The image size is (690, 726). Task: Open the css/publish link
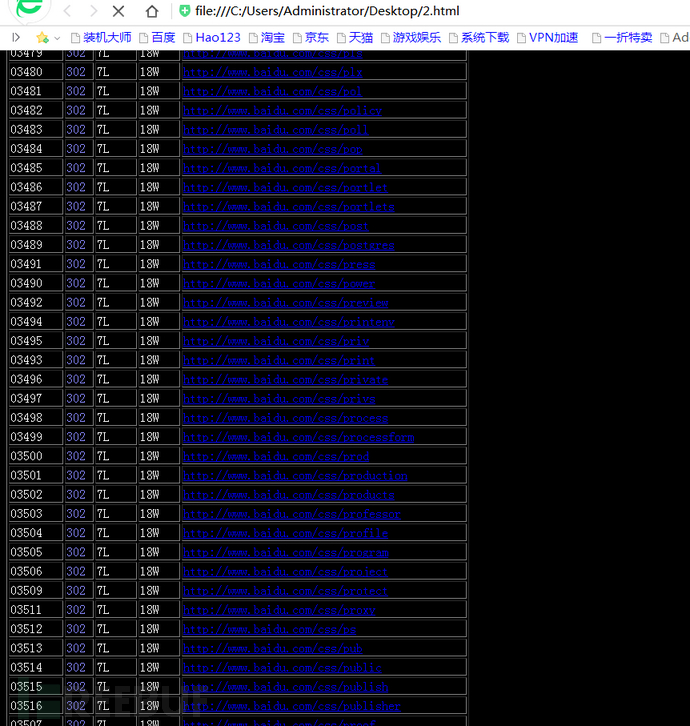tap(285, 687)
